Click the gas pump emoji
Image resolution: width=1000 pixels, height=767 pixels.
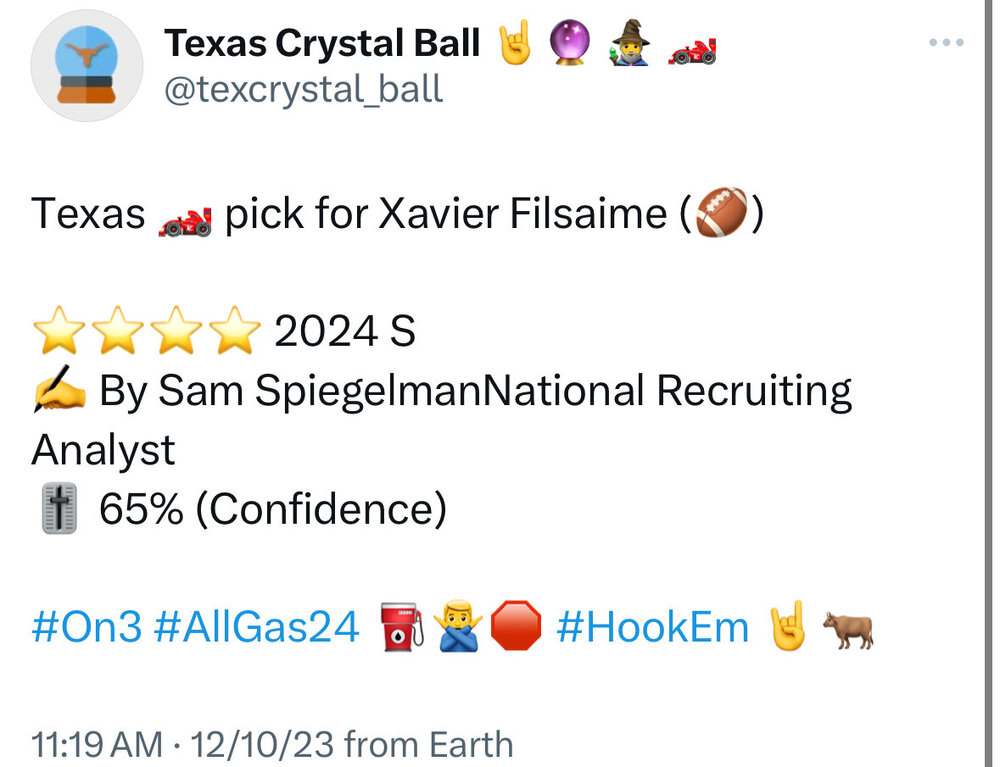click(x=403, y=629)
